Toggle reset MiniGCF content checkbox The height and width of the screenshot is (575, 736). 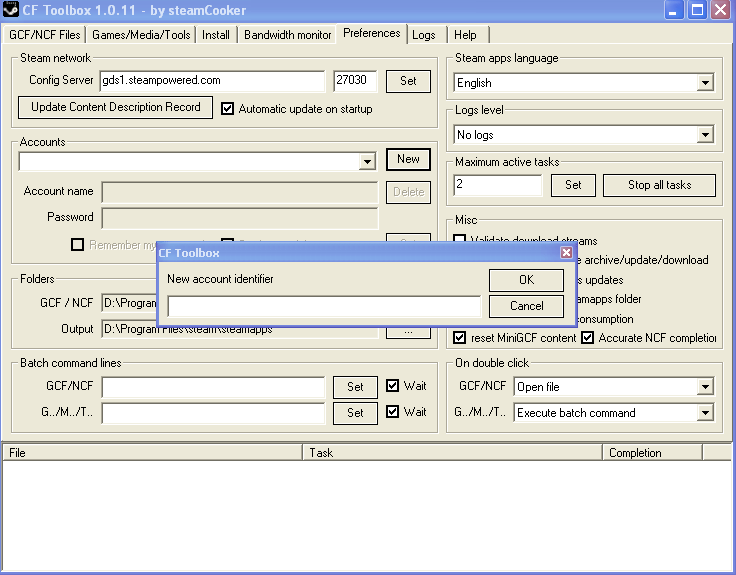click(460, 338)
